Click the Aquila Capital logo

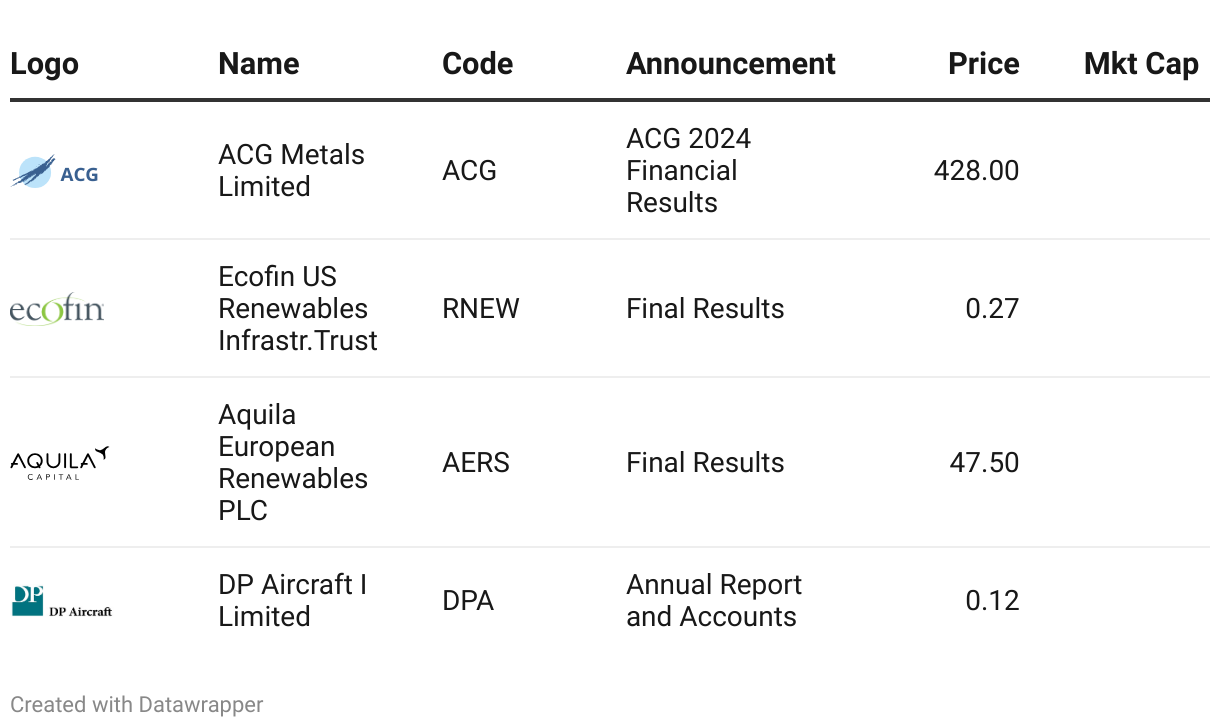(59, 463)
